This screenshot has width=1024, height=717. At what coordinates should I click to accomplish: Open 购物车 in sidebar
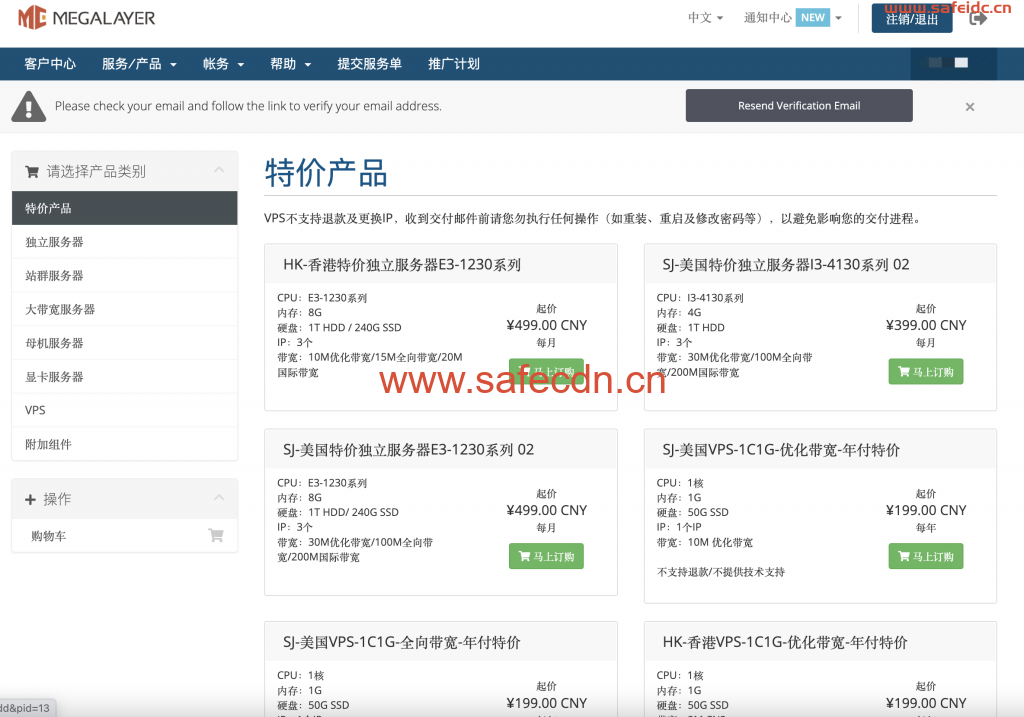(x=125, y=536)
